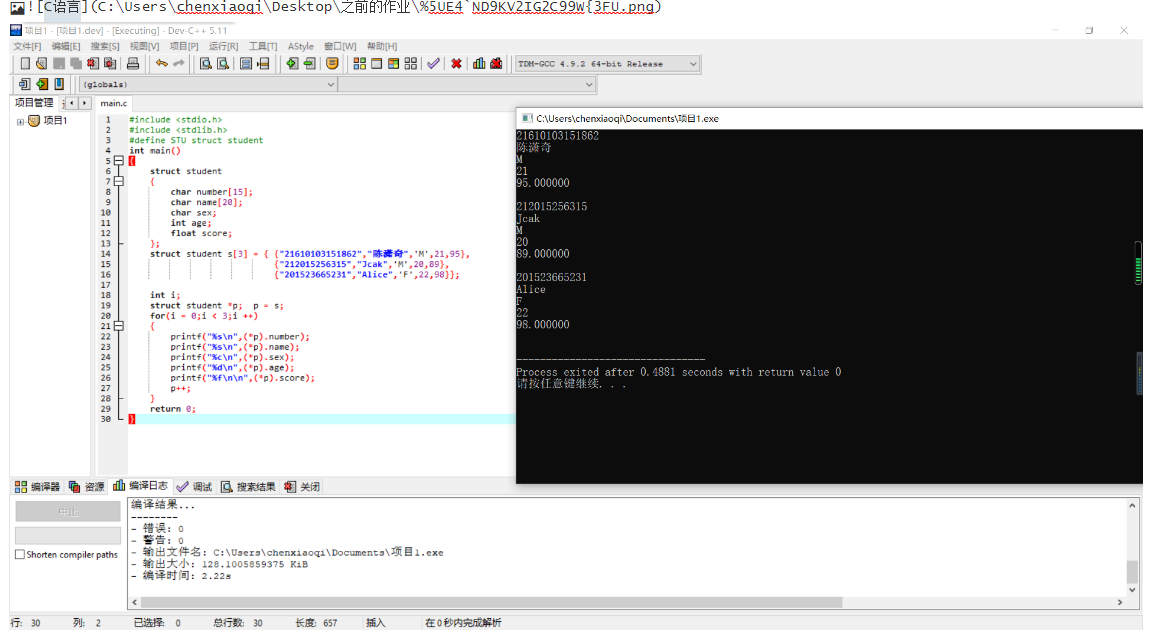The width and height of the screenshot is (1172, 641).
Task: Click the bar chart profile analysis icon
Action: (479, 64)
